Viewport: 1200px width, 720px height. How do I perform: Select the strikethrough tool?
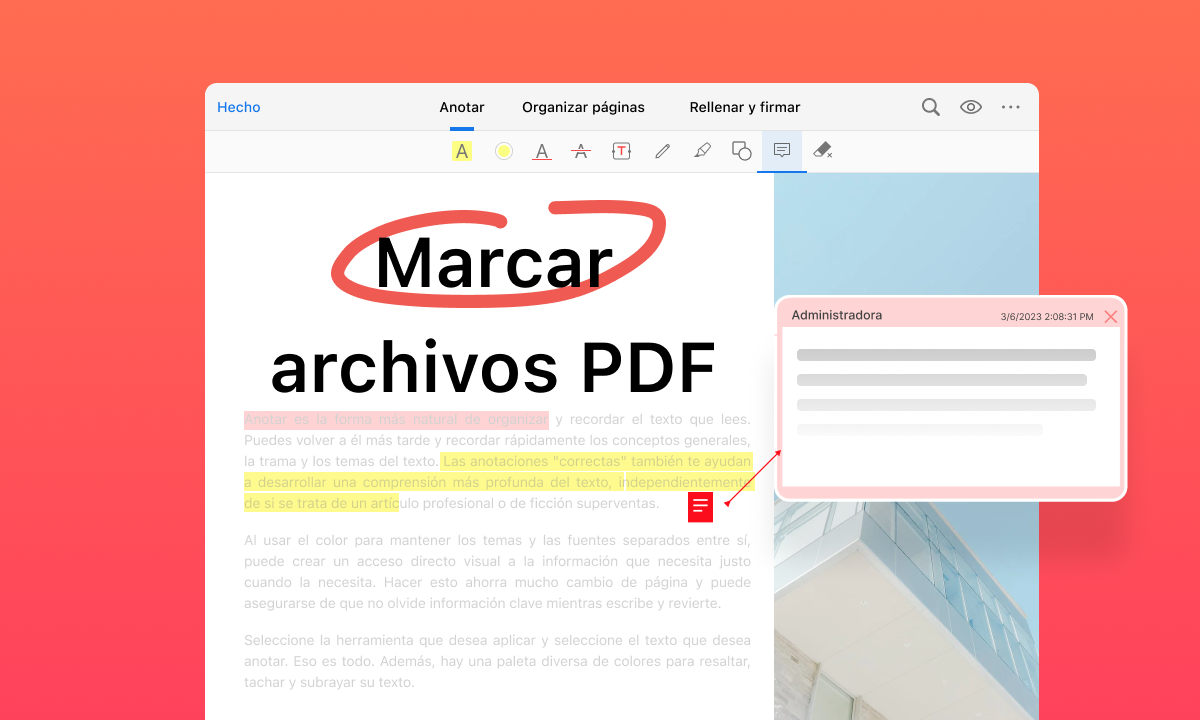581,150
